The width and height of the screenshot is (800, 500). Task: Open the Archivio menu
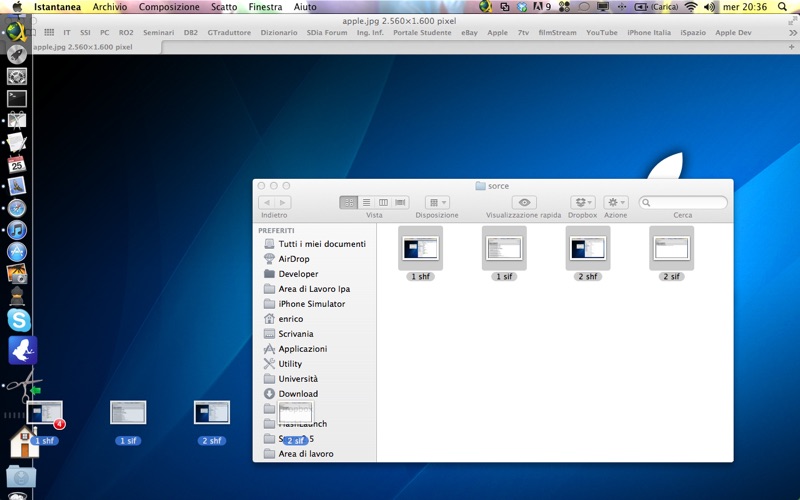(x=110, y=7)
